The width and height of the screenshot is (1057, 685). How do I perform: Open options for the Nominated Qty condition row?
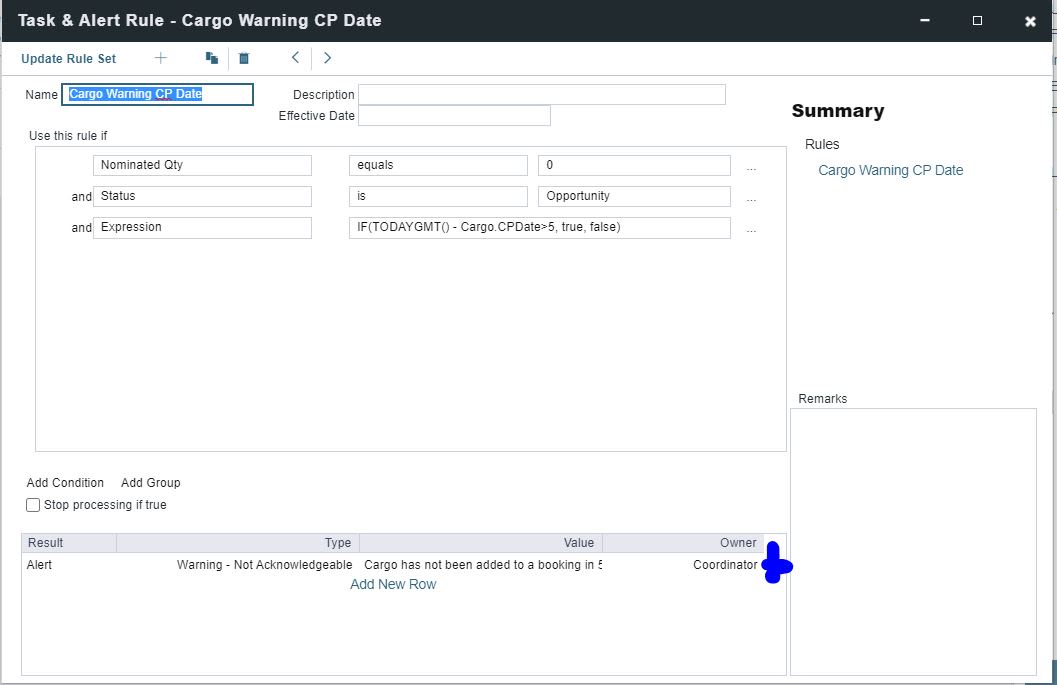click(751, 167)
